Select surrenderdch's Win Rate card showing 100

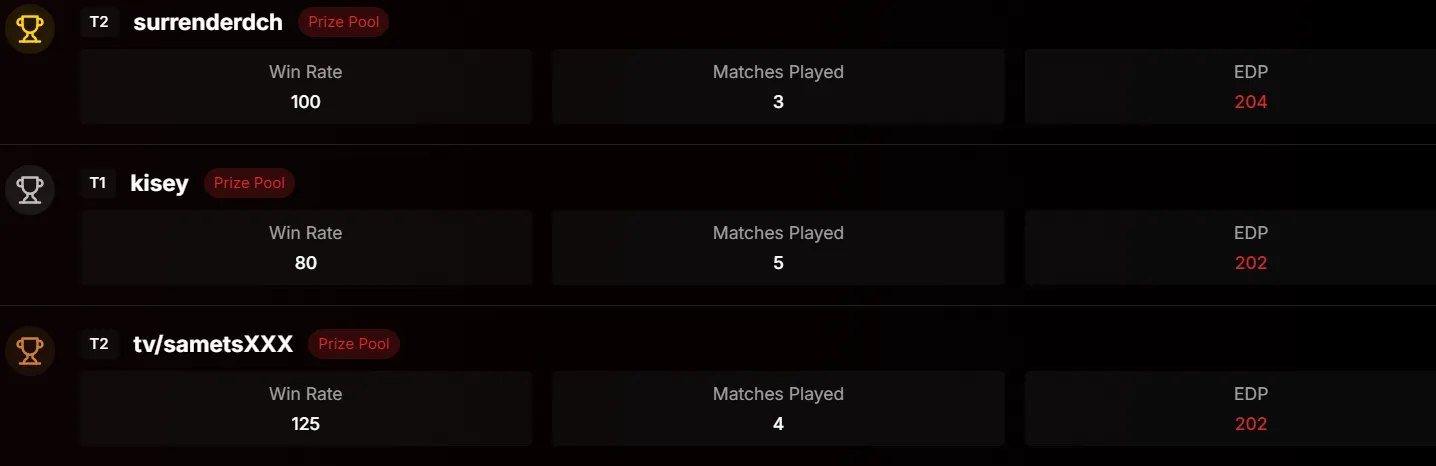tap(306, 87)
